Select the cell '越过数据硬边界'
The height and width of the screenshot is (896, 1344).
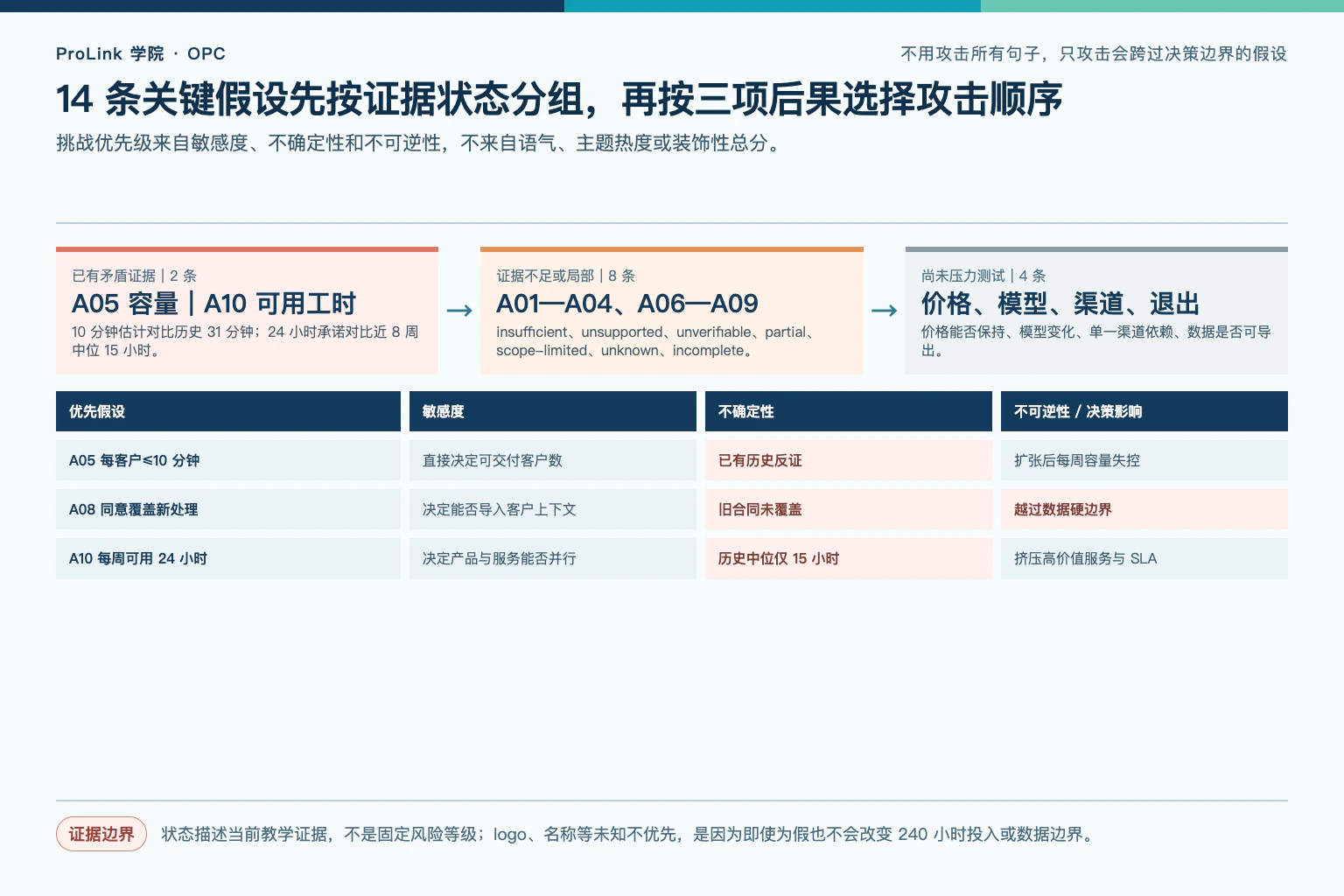tap(1144, 509)
